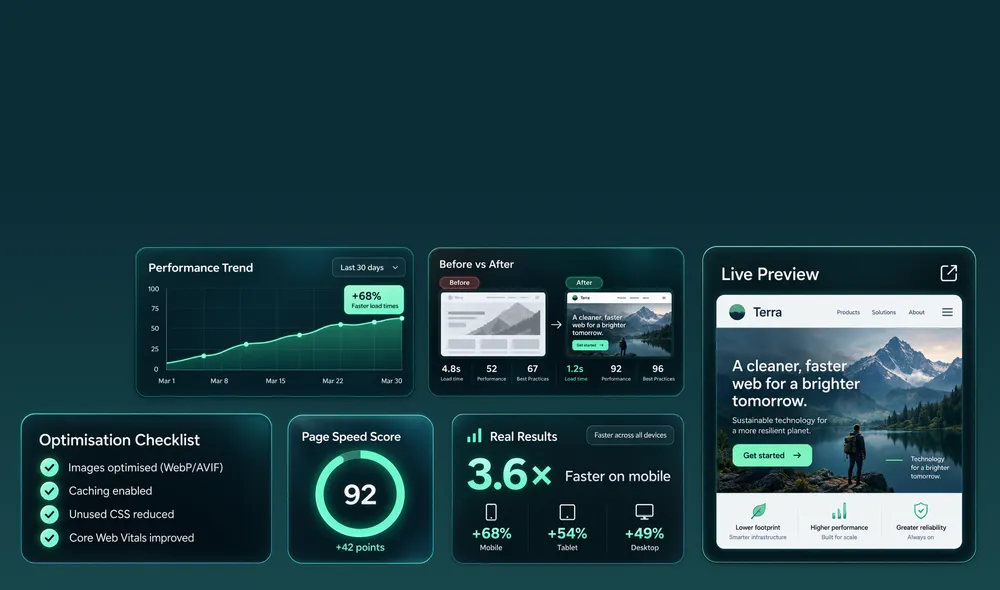Click the 1.2s load time value
The height and width of the screenshot is (590, 1000).
(x=575, y=369)
